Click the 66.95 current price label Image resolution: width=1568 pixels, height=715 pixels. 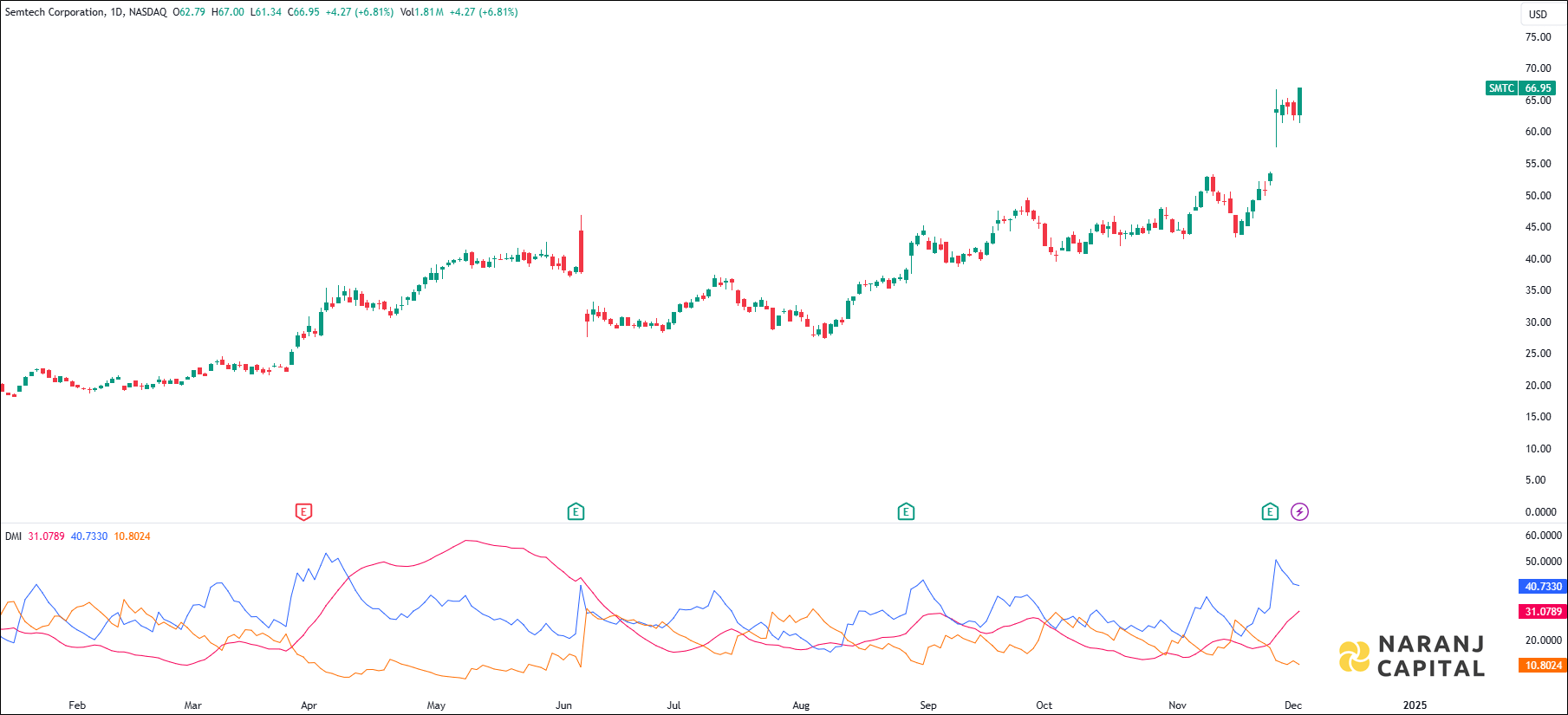point(1539,88)
